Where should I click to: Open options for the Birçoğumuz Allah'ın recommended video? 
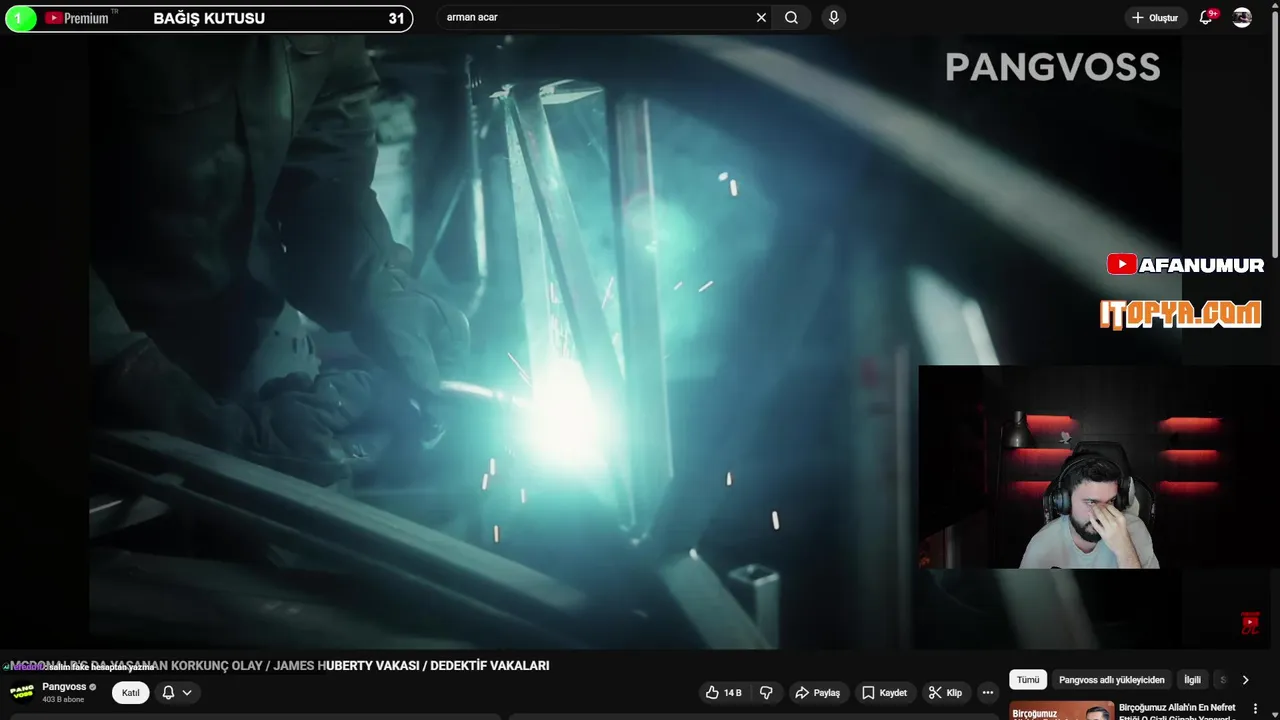coord(1255,708)
